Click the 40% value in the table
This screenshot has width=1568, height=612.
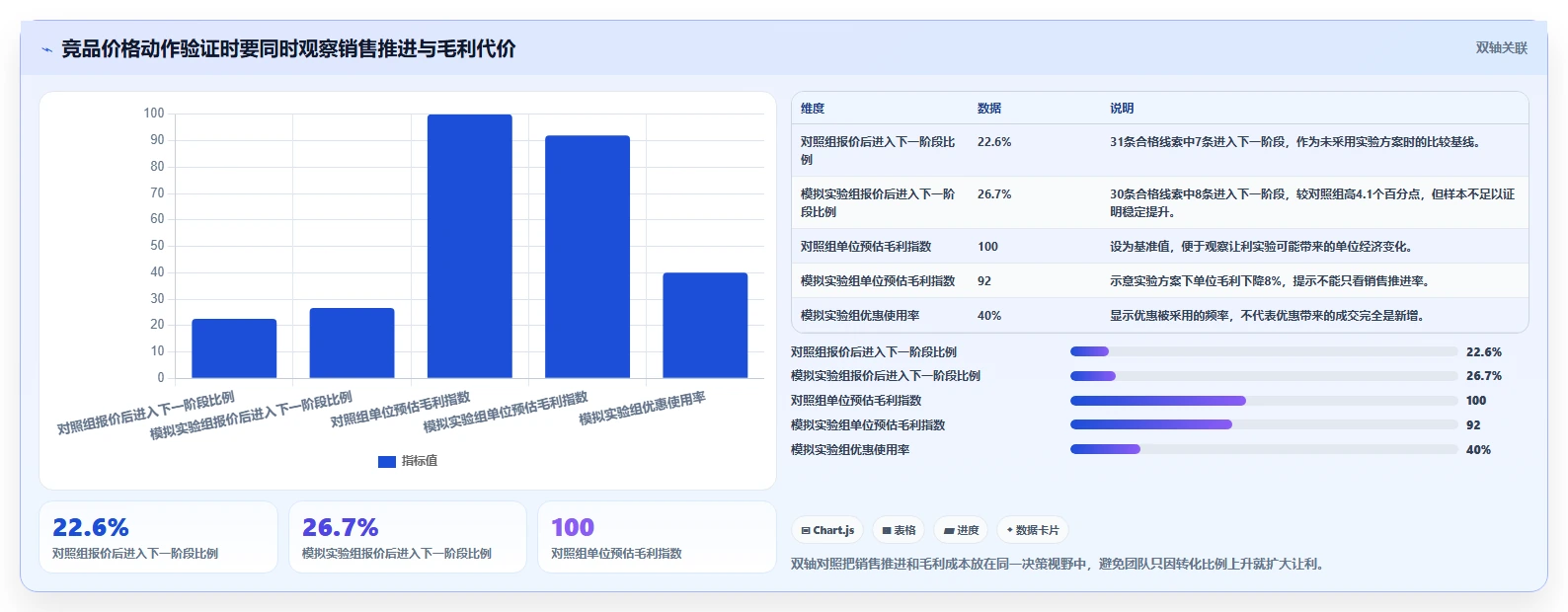tap(989, 316)
